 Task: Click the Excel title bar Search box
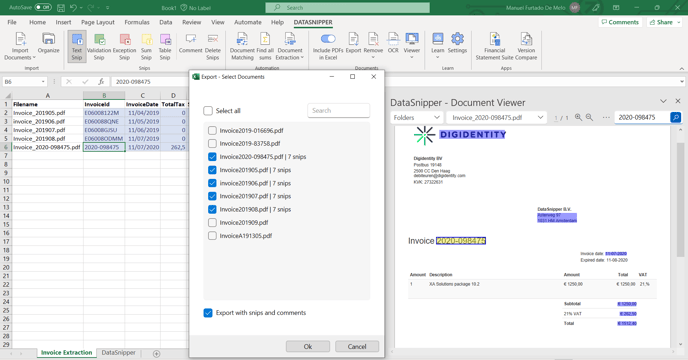(348, 7)
